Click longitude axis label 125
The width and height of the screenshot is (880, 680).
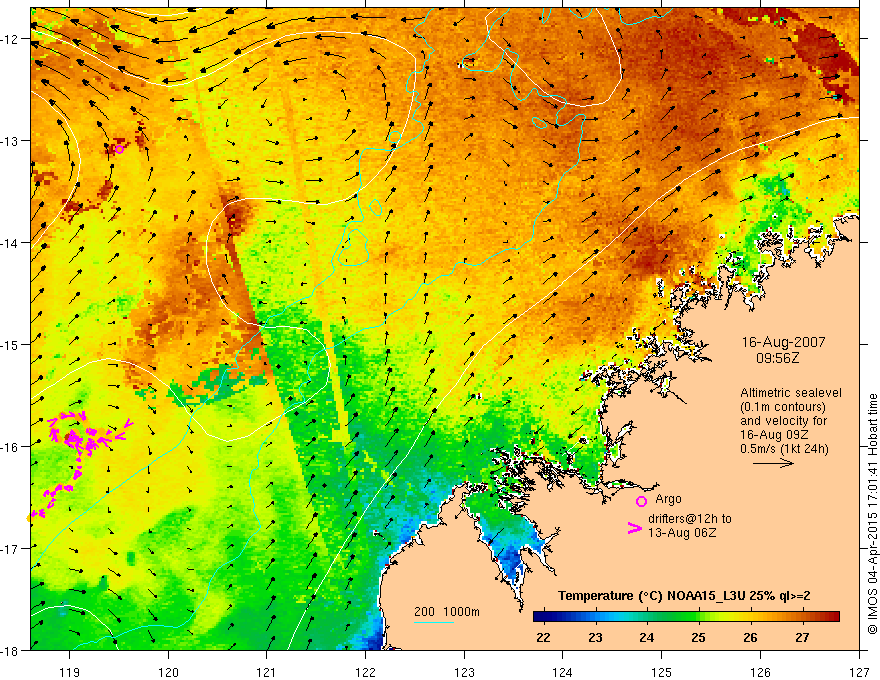click(662, 672)
